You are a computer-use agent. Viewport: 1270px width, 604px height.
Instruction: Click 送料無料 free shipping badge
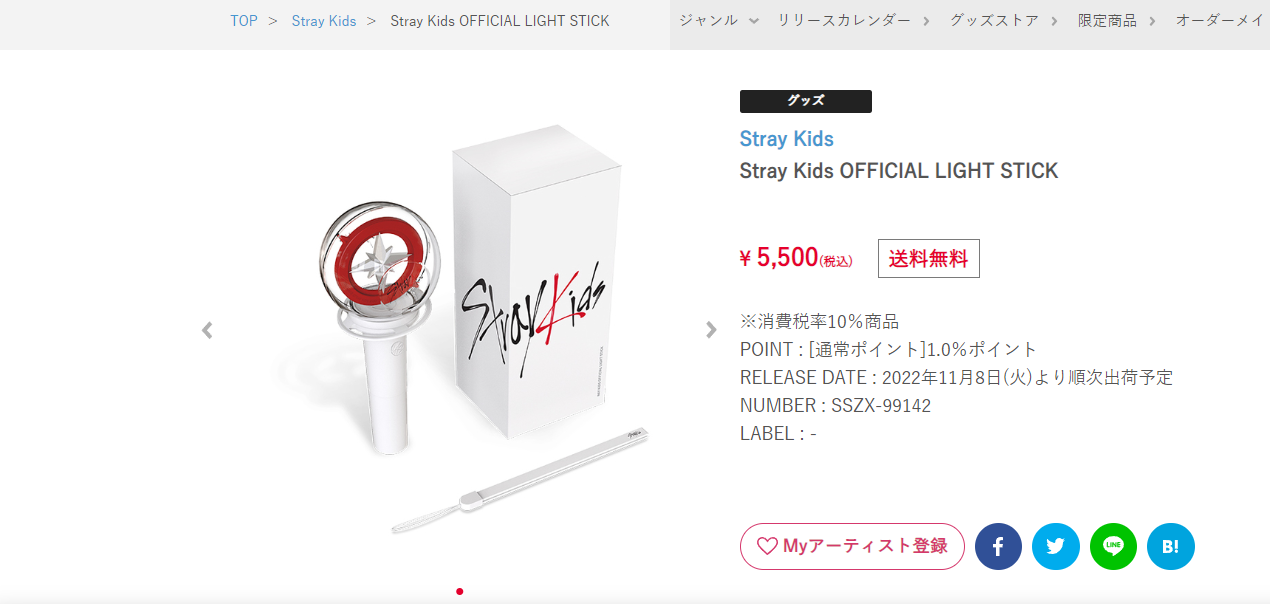click(x=928, y=259)
